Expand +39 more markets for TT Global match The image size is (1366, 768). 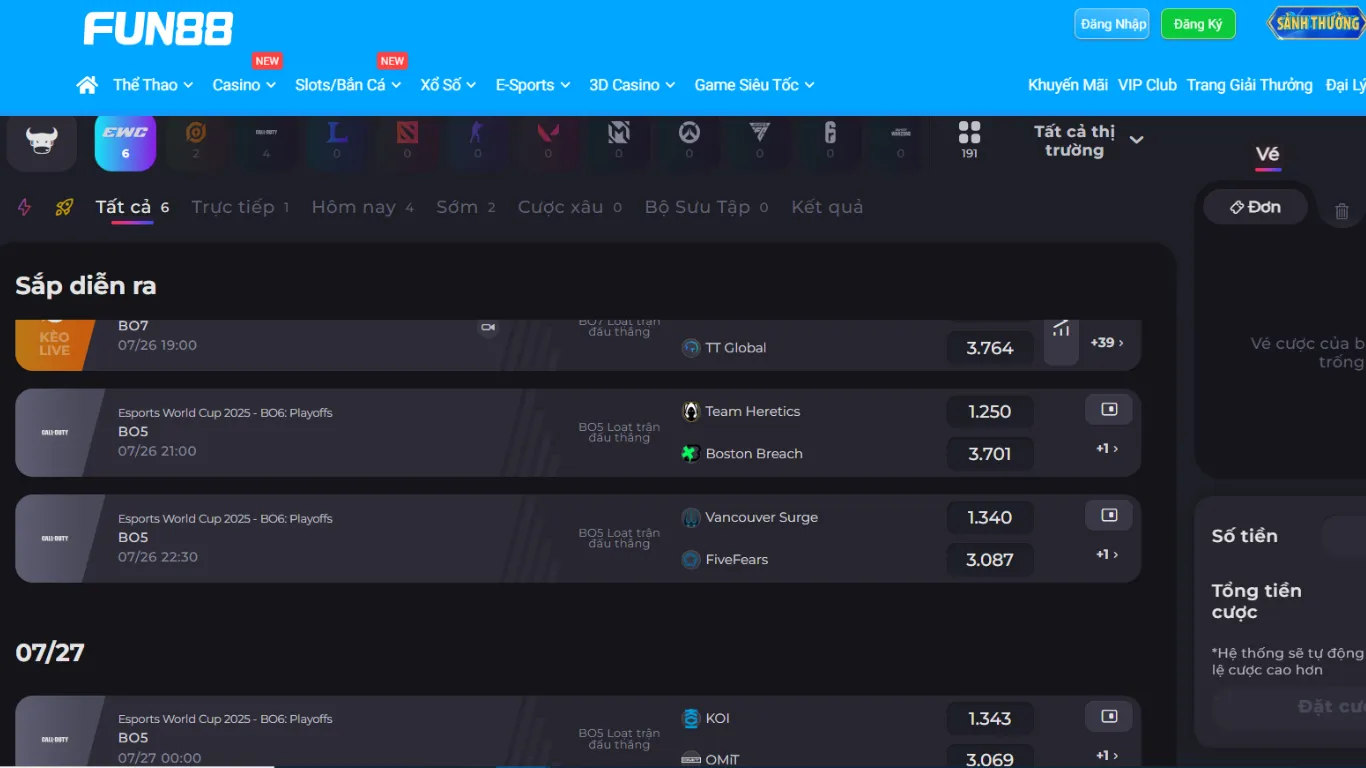coord(1107,343)
